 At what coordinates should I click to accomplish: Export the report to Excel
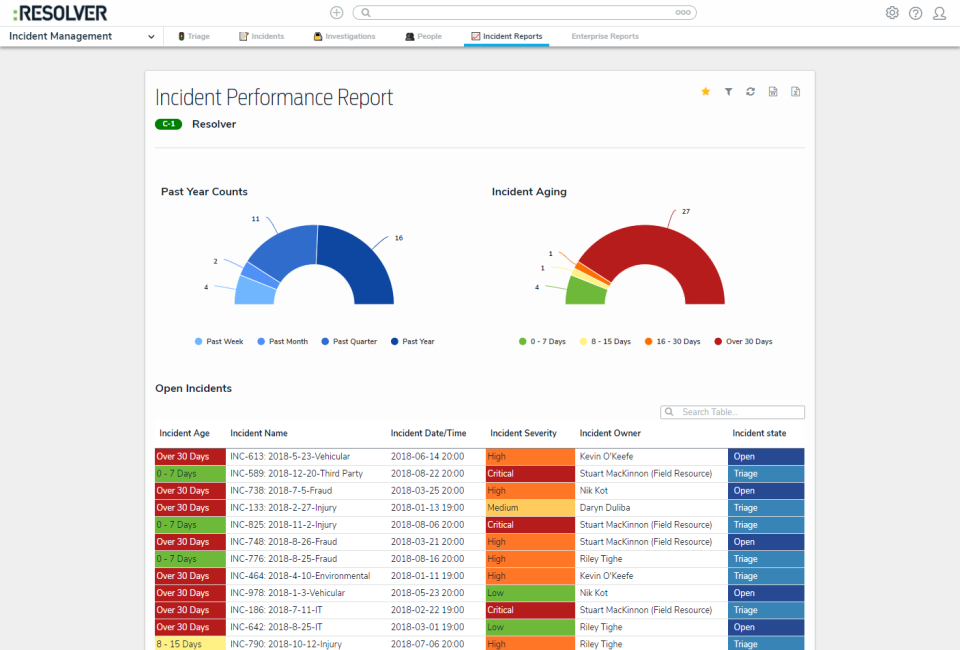tap(796, 92)
